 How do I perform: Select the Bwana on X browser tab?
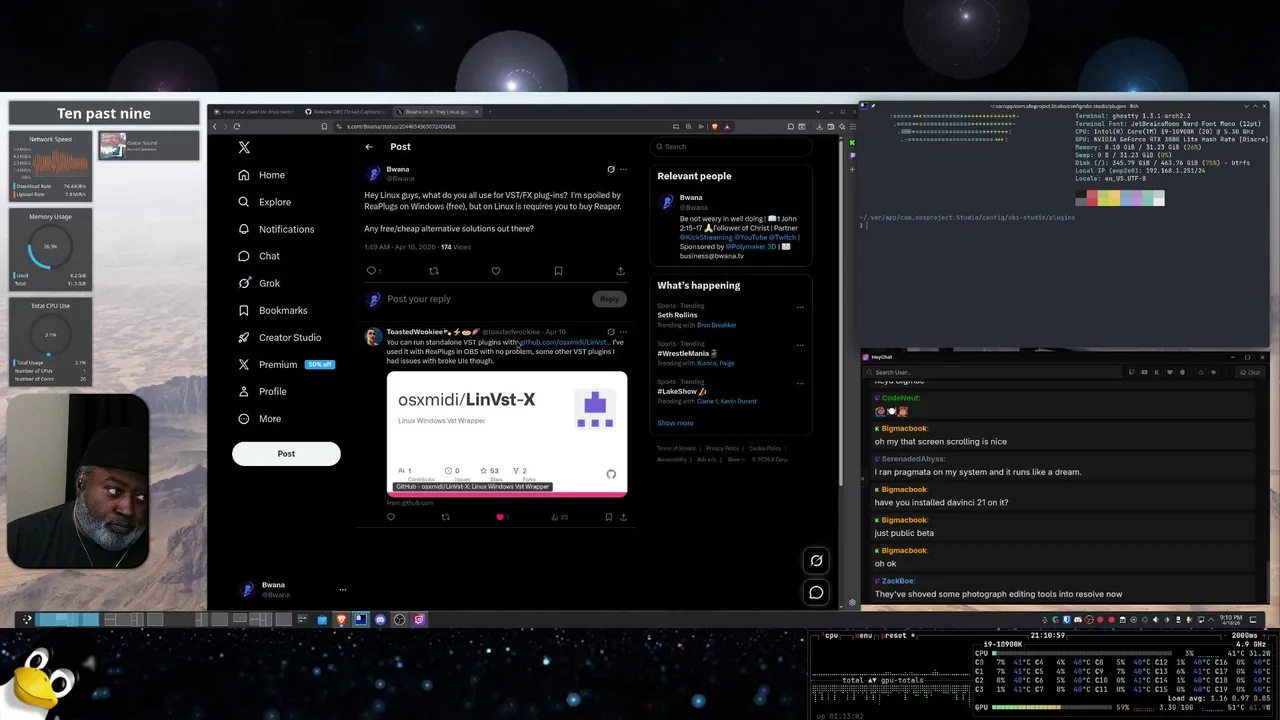point(437,112)
